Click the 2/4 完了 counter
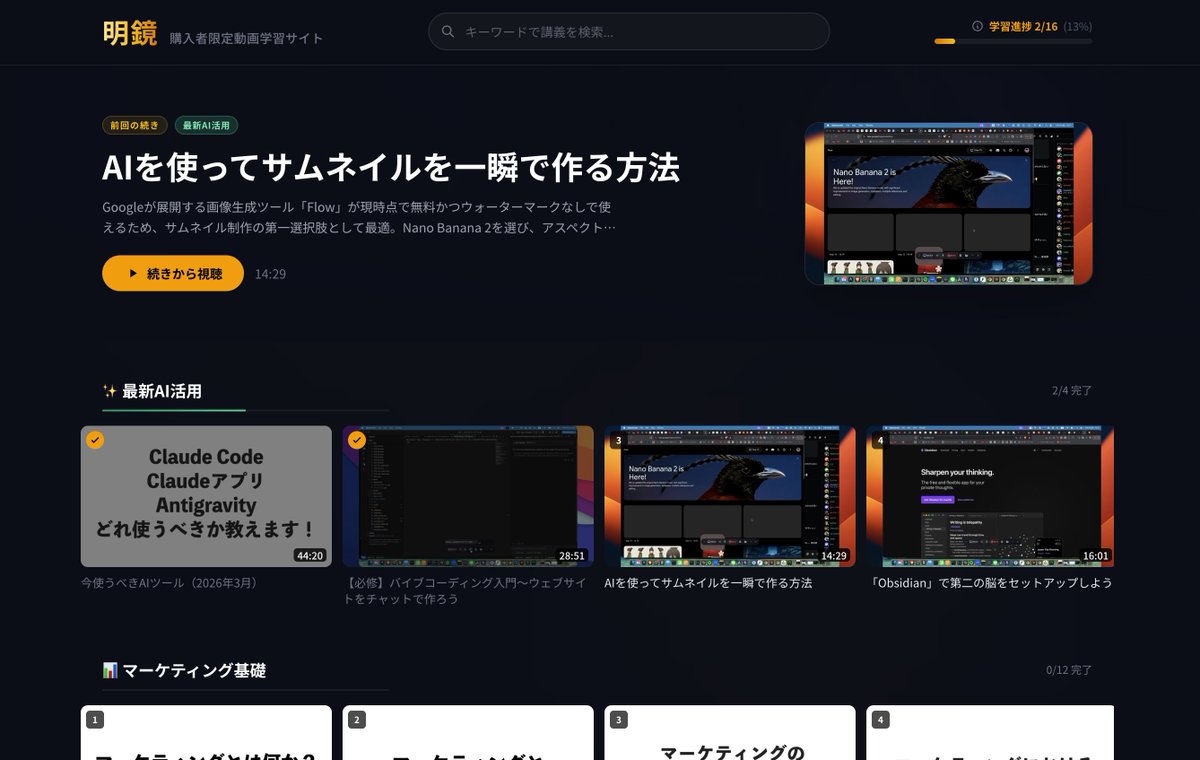1200x760 pixels. [1071, 391]
